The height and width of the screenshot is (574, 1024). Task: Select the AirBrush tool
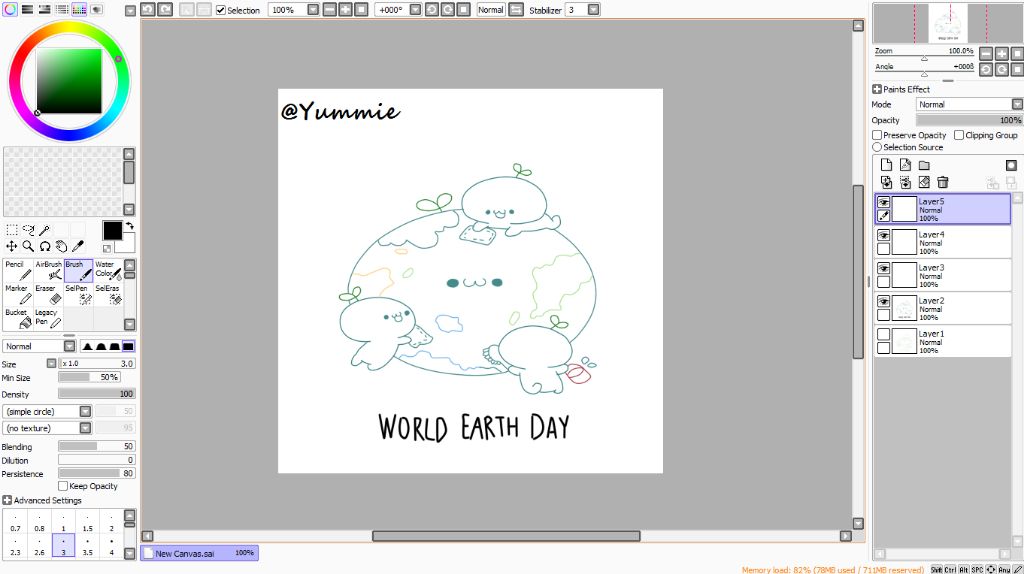pos(48,270)
